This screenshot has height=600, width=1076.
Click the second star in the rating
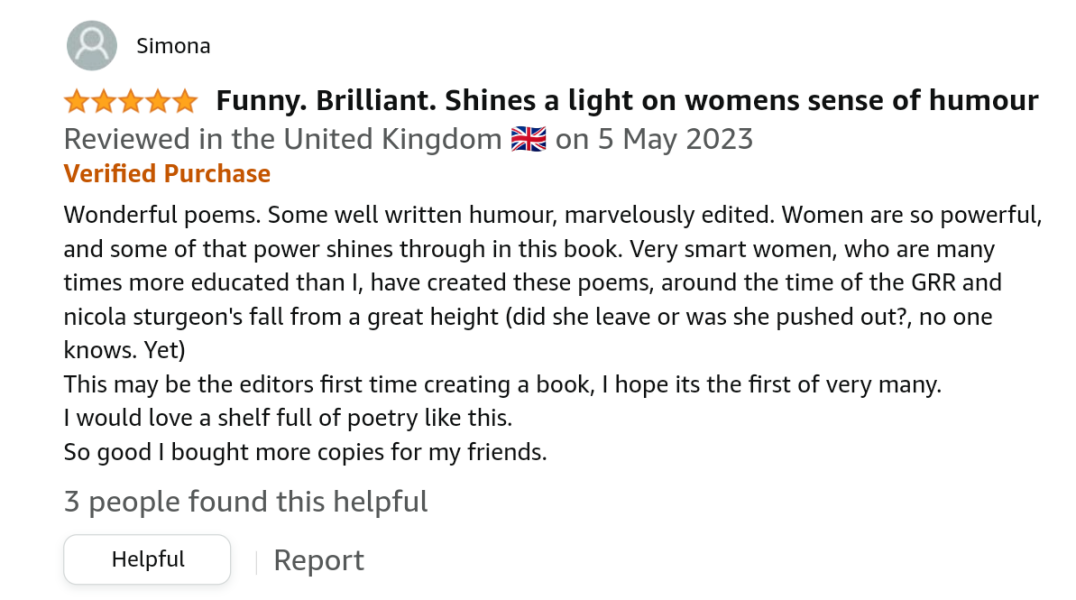(x=104, y=100)
